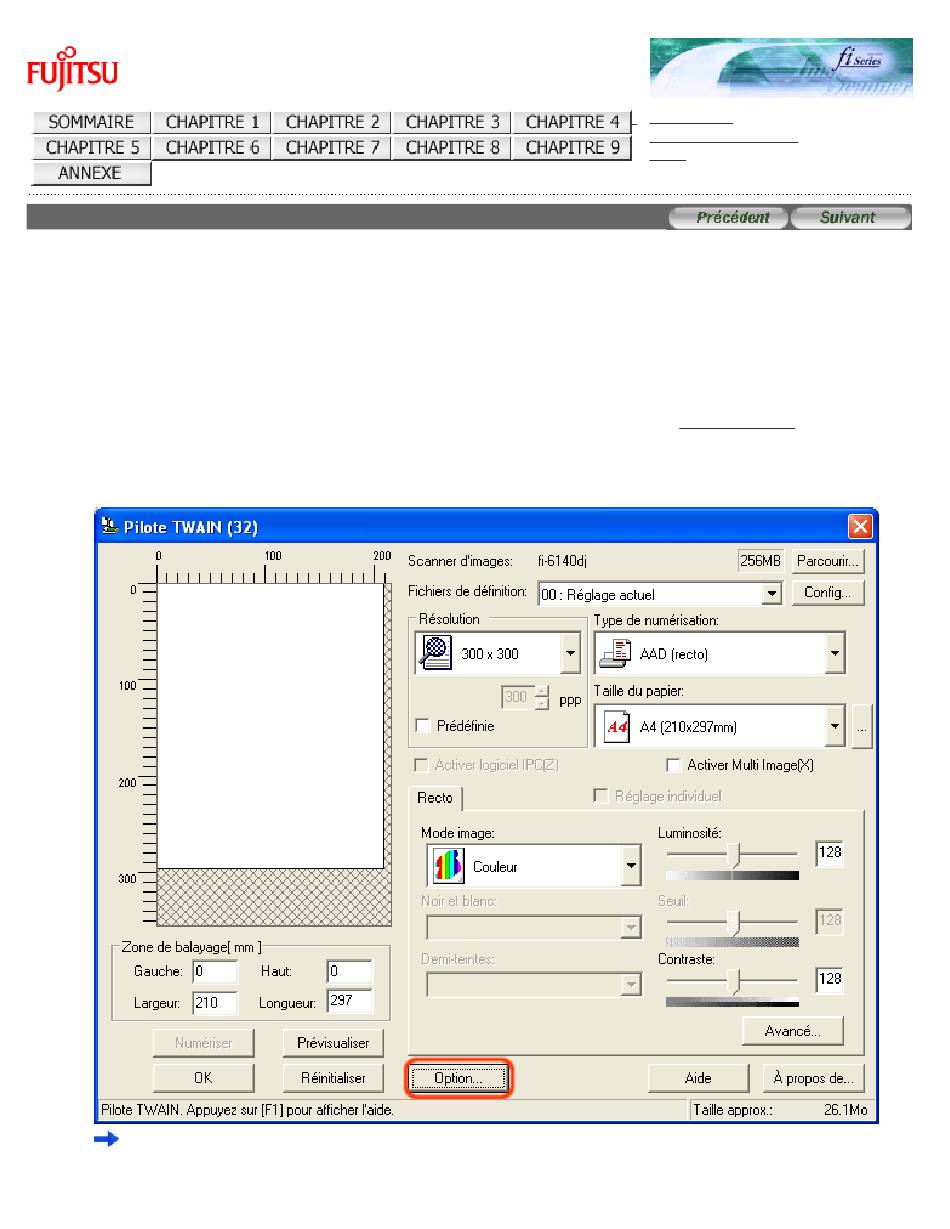
Task: Click the Option... button
Action: (x=458, y=1079)
